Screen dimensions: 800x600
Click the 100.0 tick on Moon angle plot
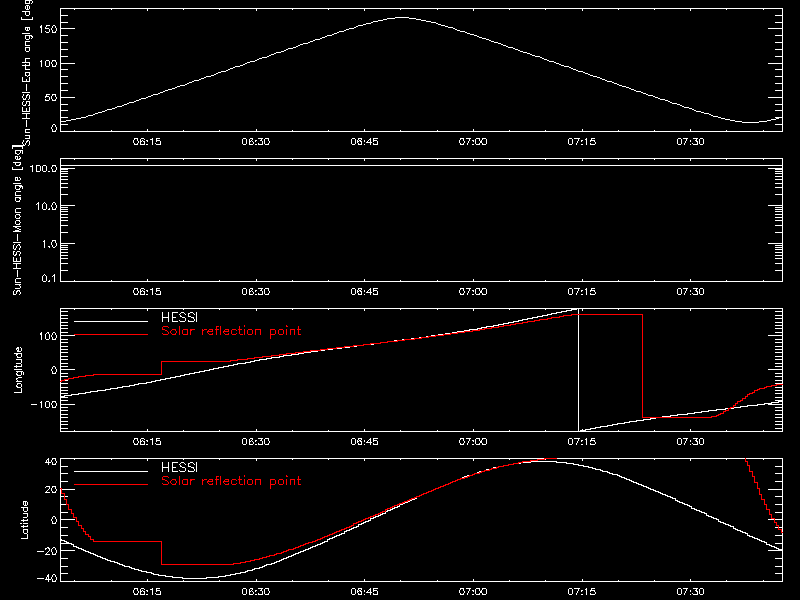(43, 168)
